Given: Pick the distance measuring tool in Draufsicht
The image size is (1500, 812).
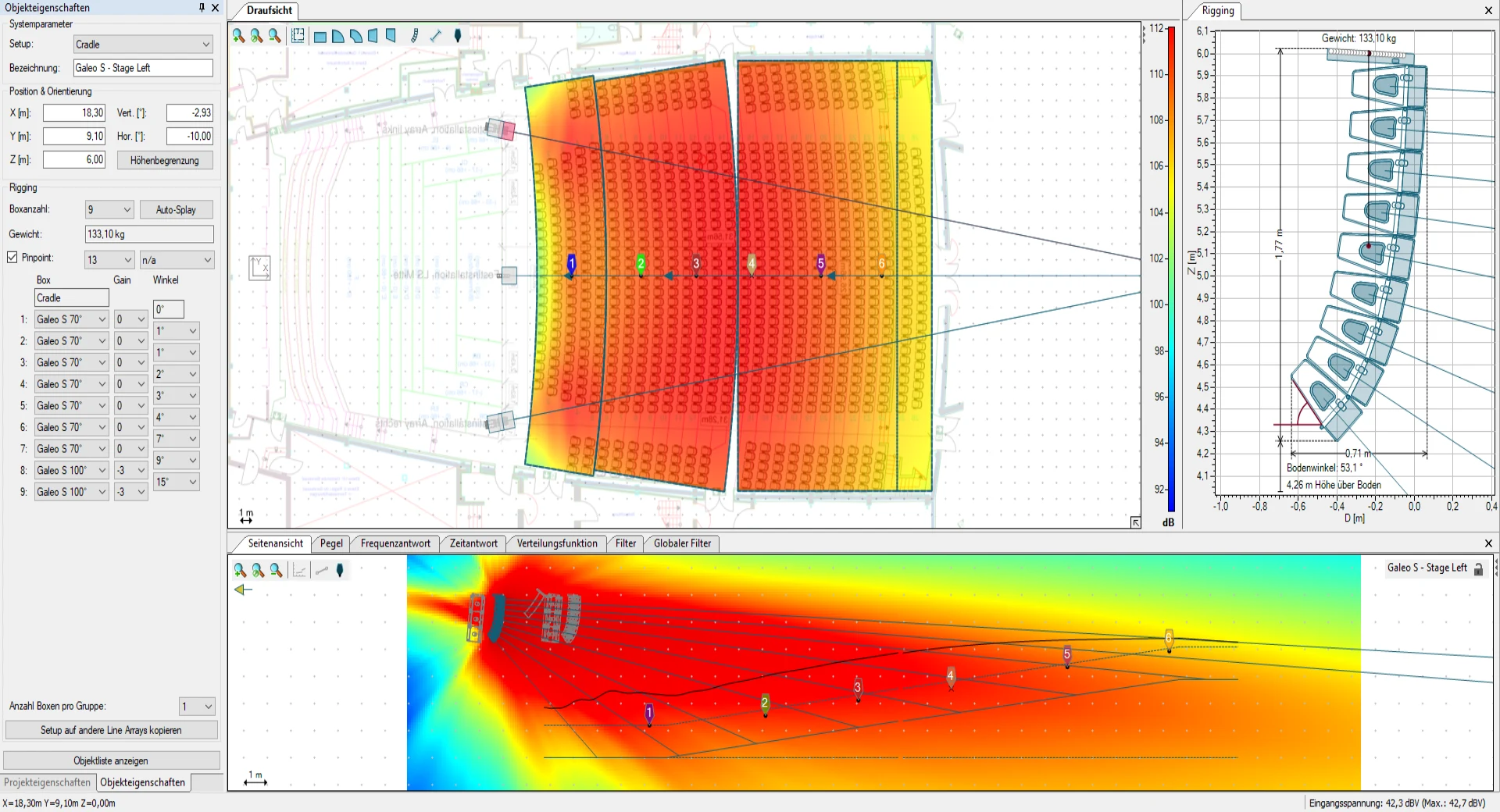Looking at the screenshot, I should pos(435,36).
